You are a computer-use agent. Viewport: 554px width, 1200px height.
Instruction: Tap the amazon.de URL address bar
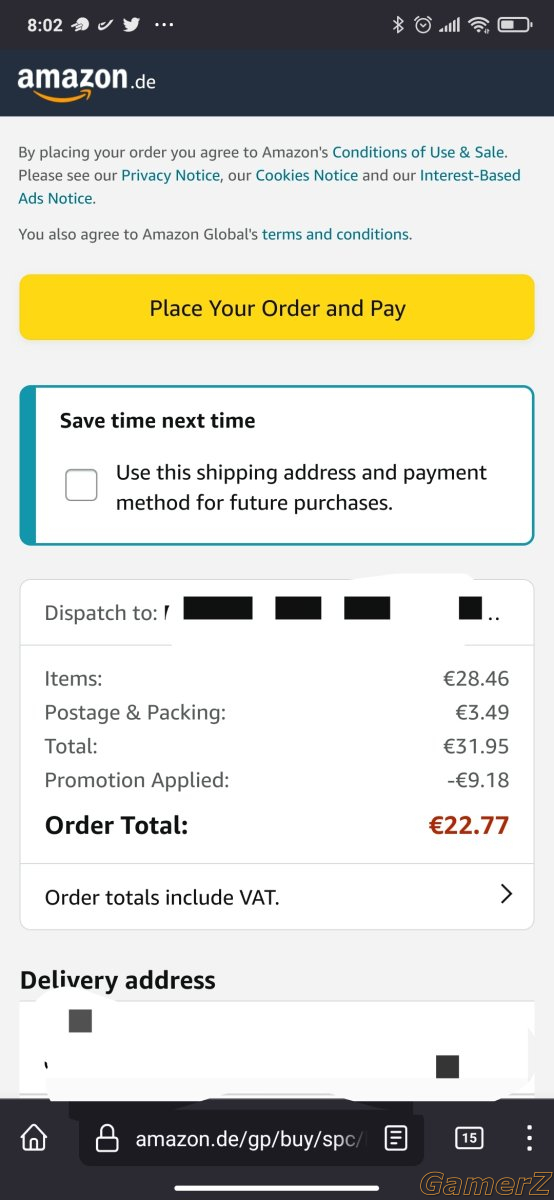pyautogui.click(x=251, y=1138)
